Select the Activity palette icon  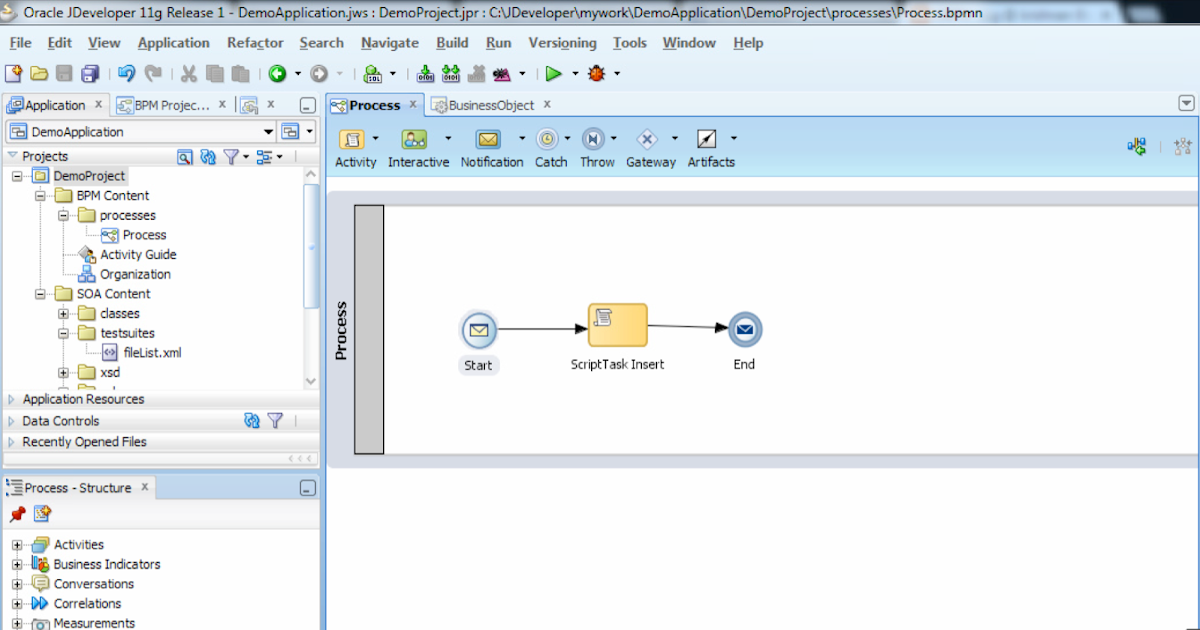click(352, 139)
